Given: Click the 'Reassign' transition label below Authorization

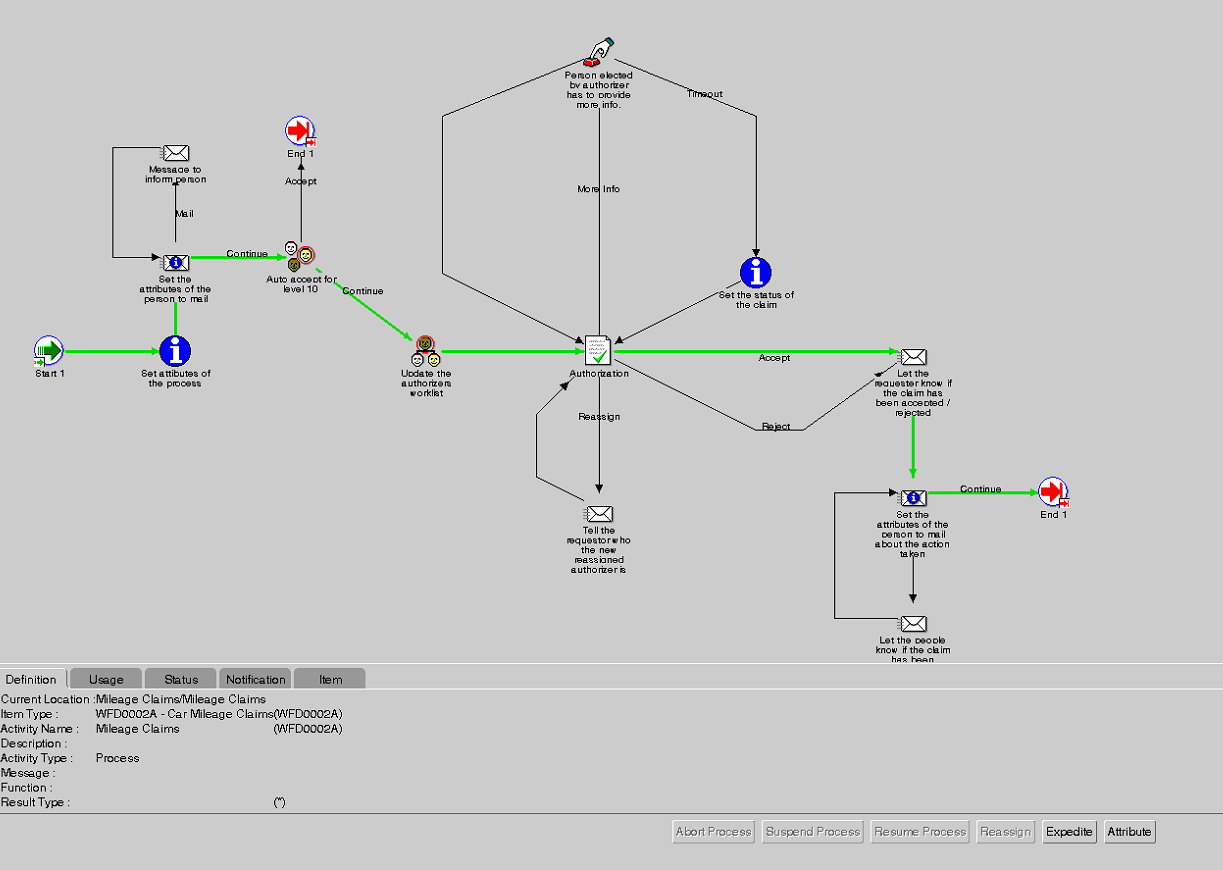Looking at the screenshot, I should click(599, 416).
